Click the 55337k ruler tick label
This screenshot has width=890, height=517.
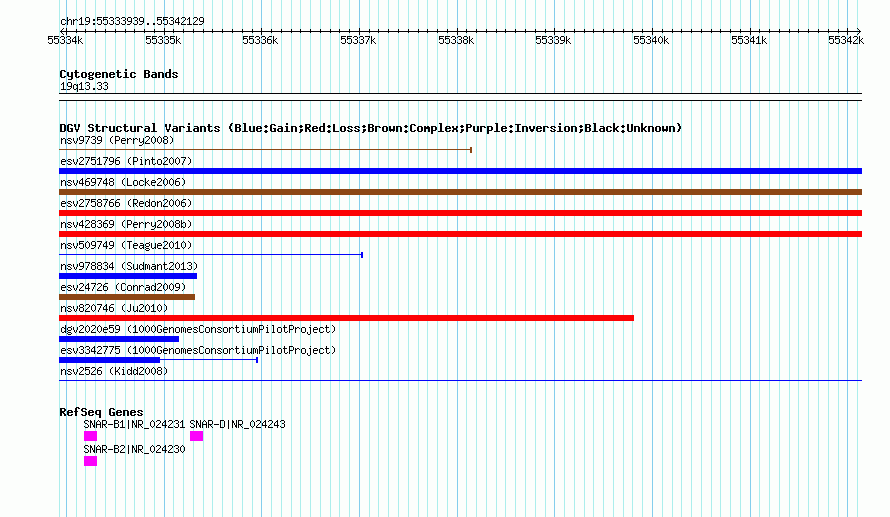click(x=358, y=40)
